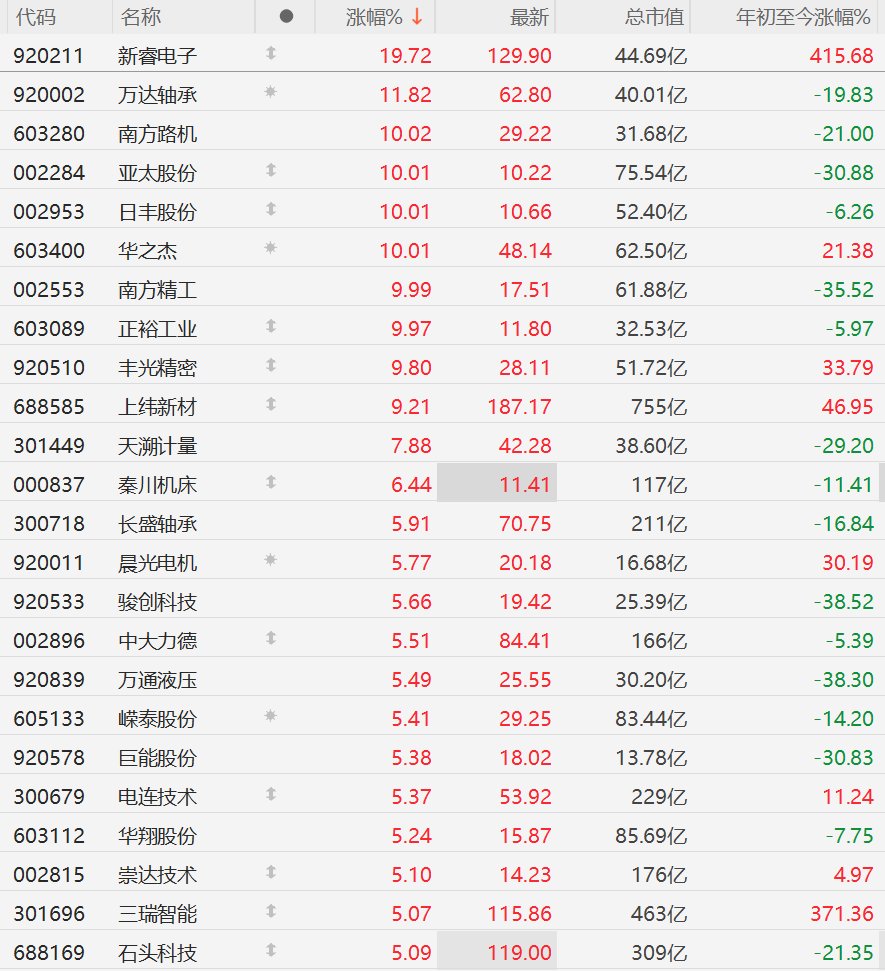
Task: Click year-to-date gain 371.36
Action: (842, 914)
